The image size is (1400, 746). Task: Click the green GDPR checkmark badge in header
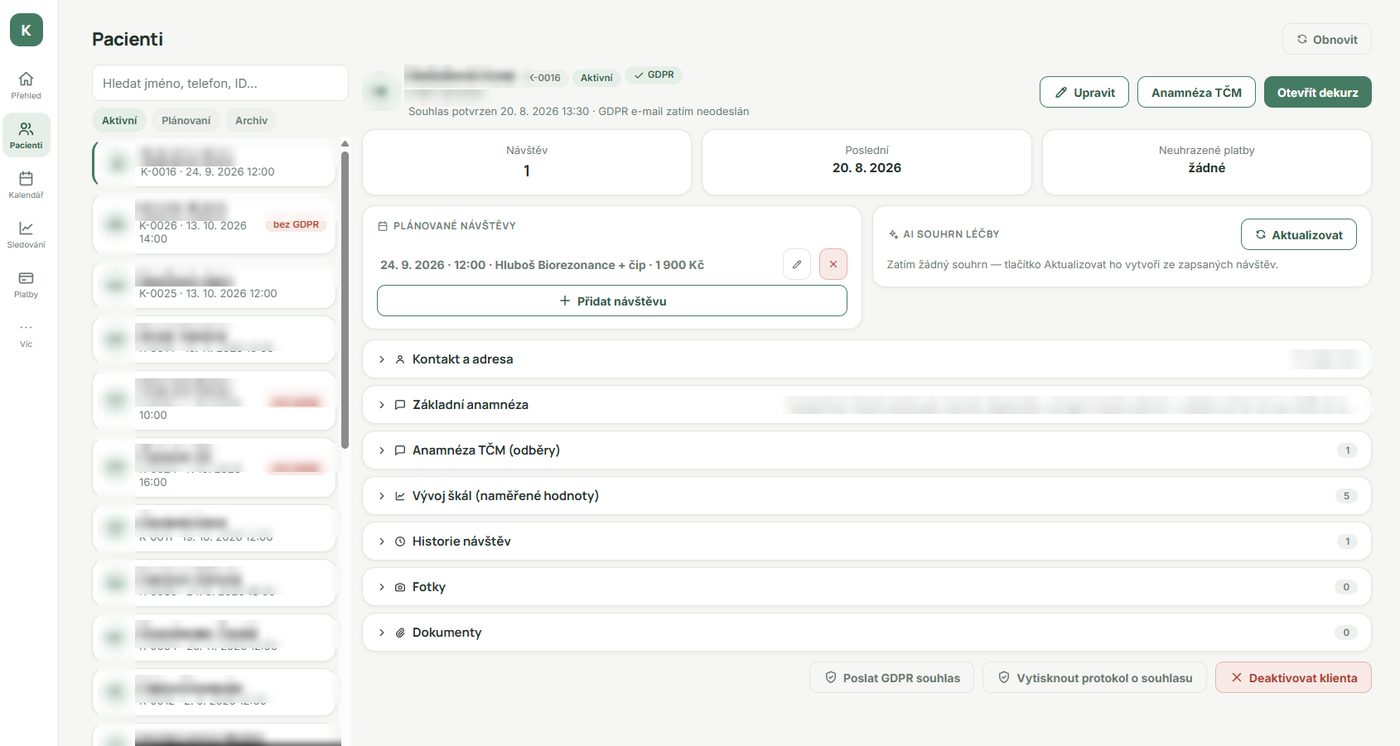point(654,75)
